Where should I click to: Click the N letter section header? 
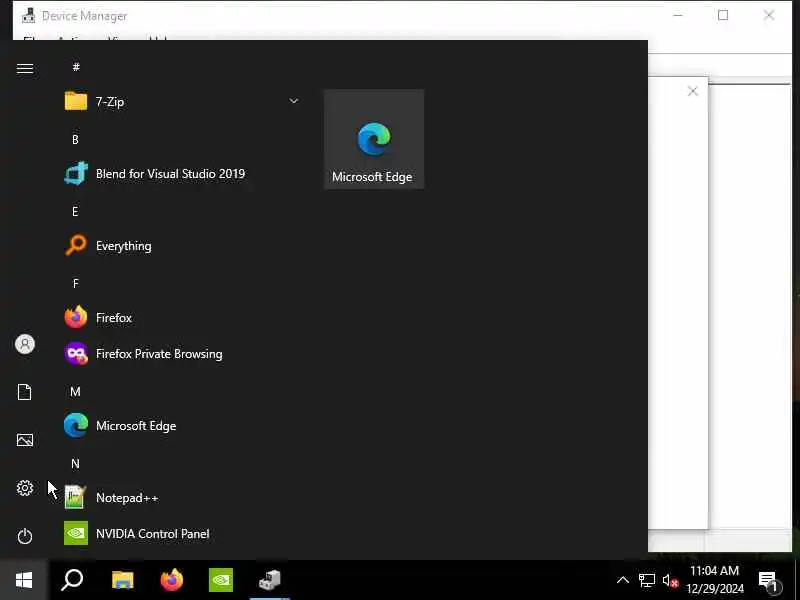[76, 464]
